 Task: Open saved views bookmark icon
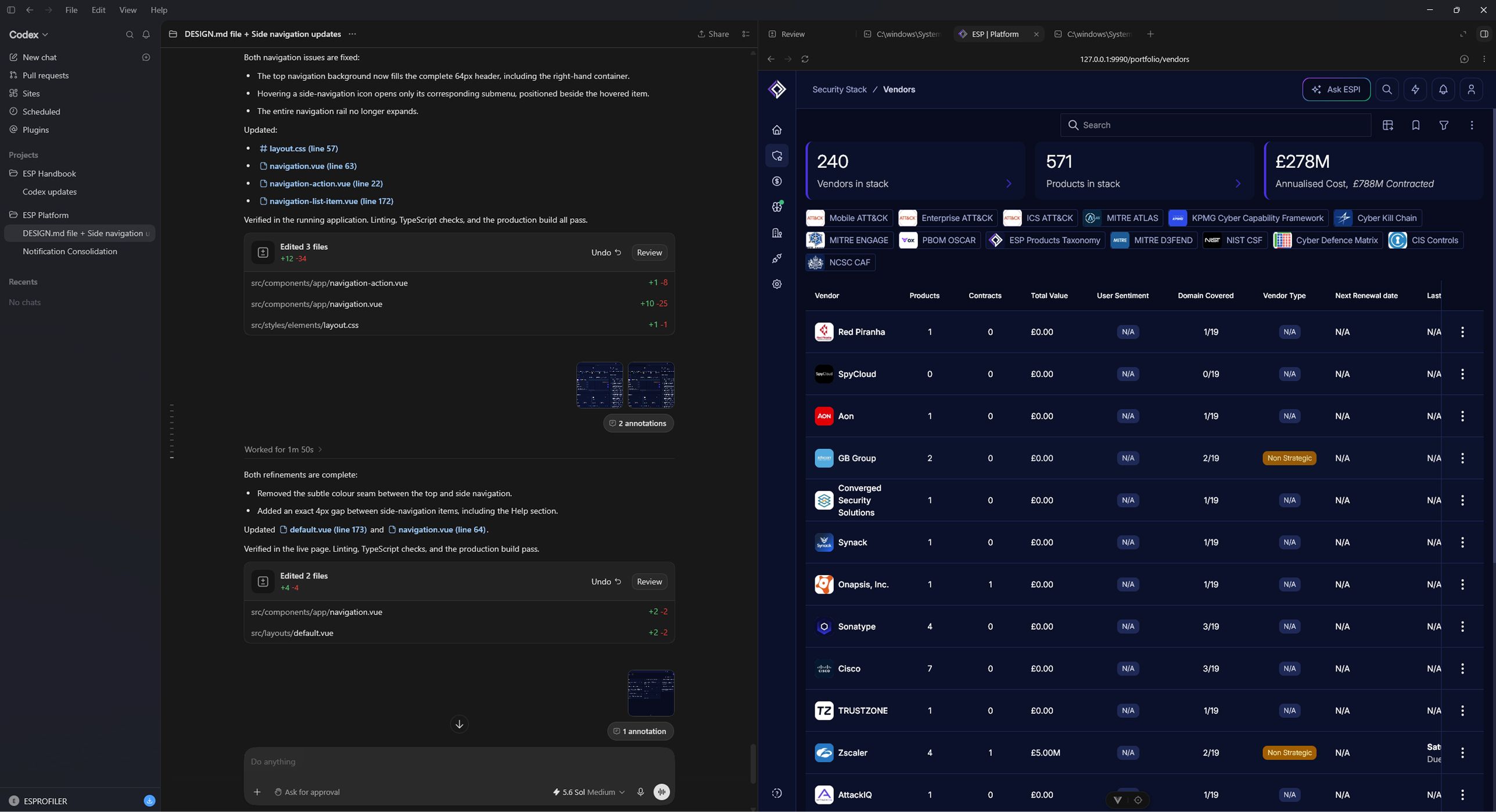[x=1415, y=125]
